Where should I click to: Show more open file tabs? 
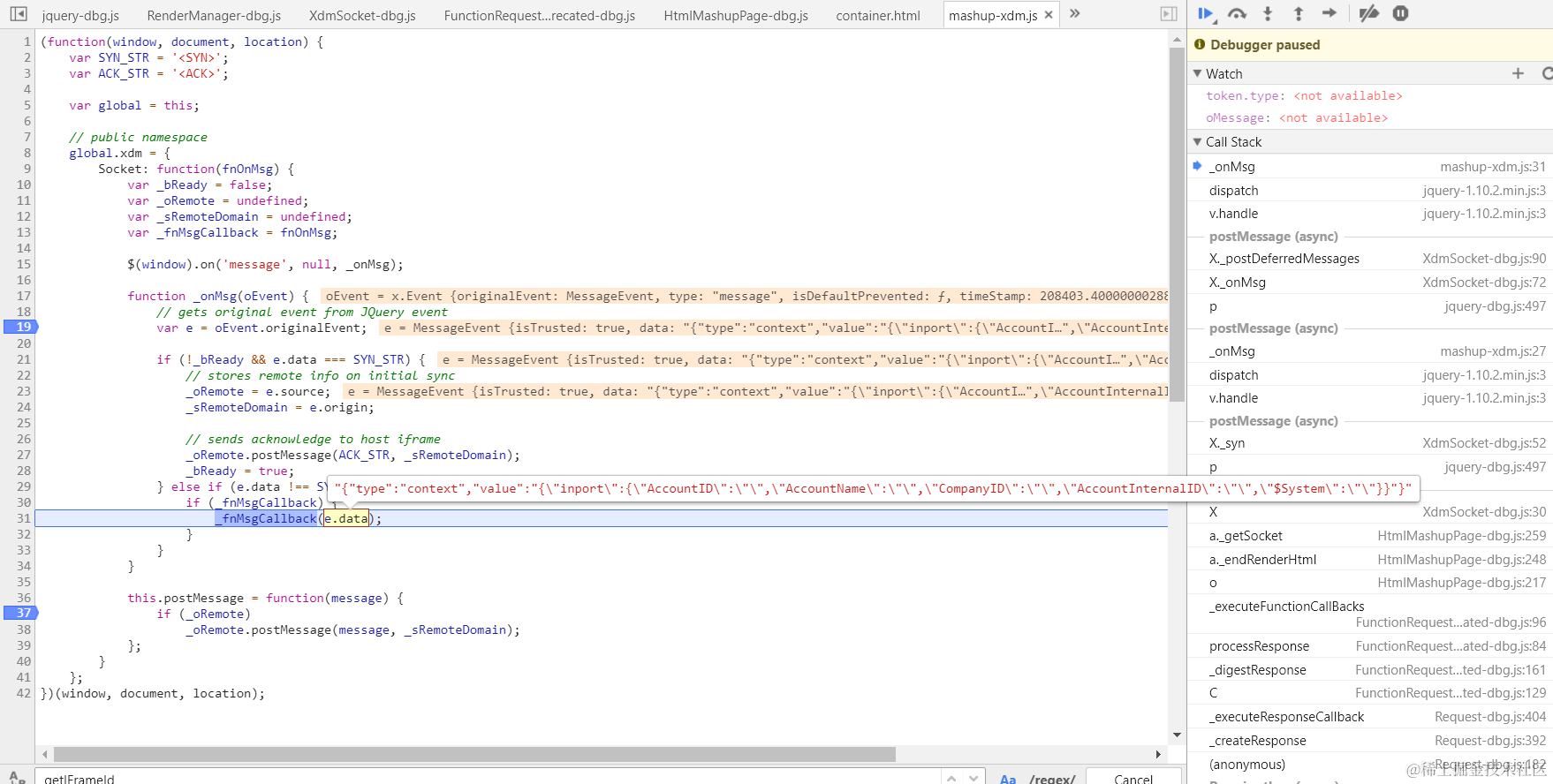coord(1074,13)
